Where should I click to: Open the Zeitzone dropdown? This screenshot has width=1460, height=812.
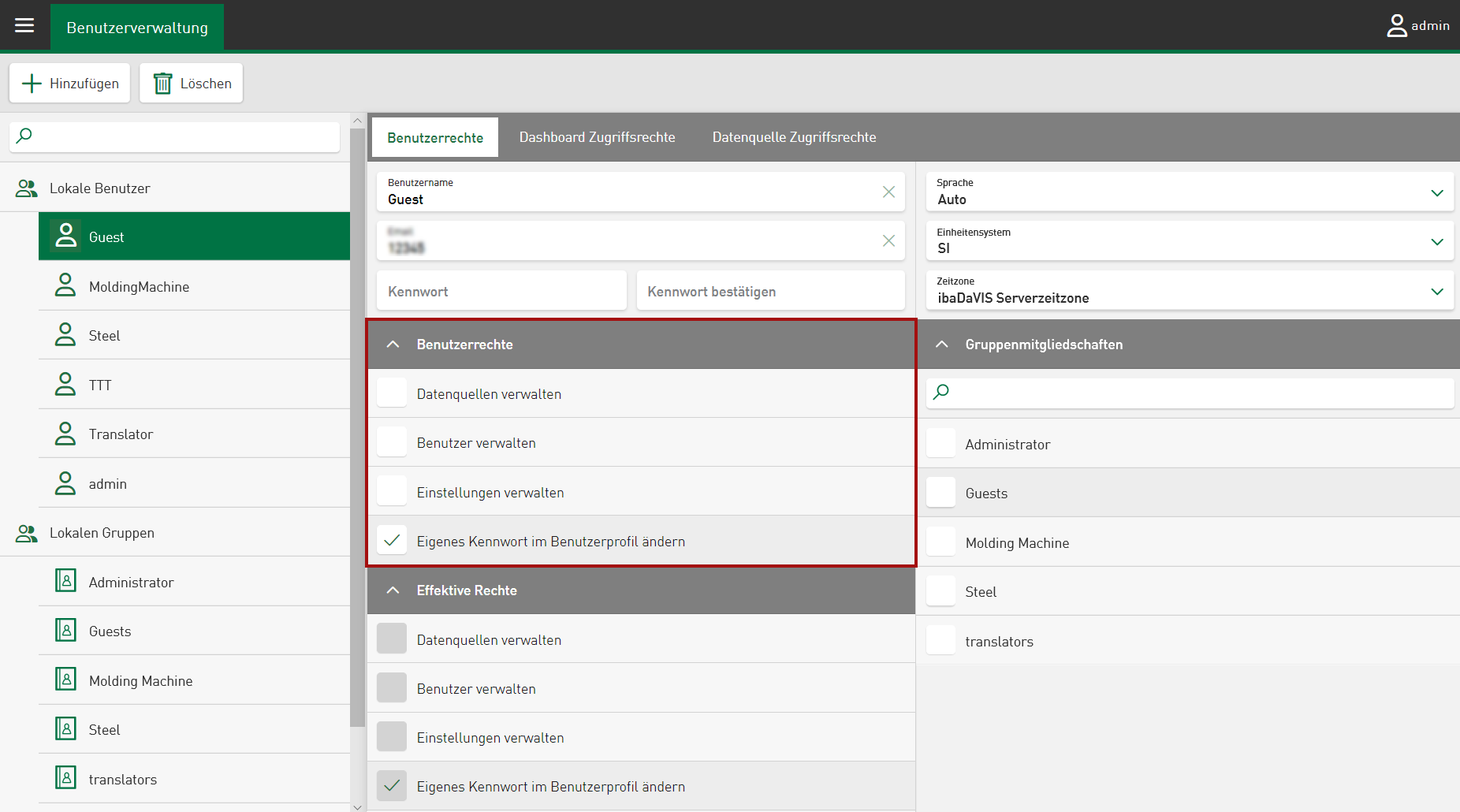point(1436,291)
